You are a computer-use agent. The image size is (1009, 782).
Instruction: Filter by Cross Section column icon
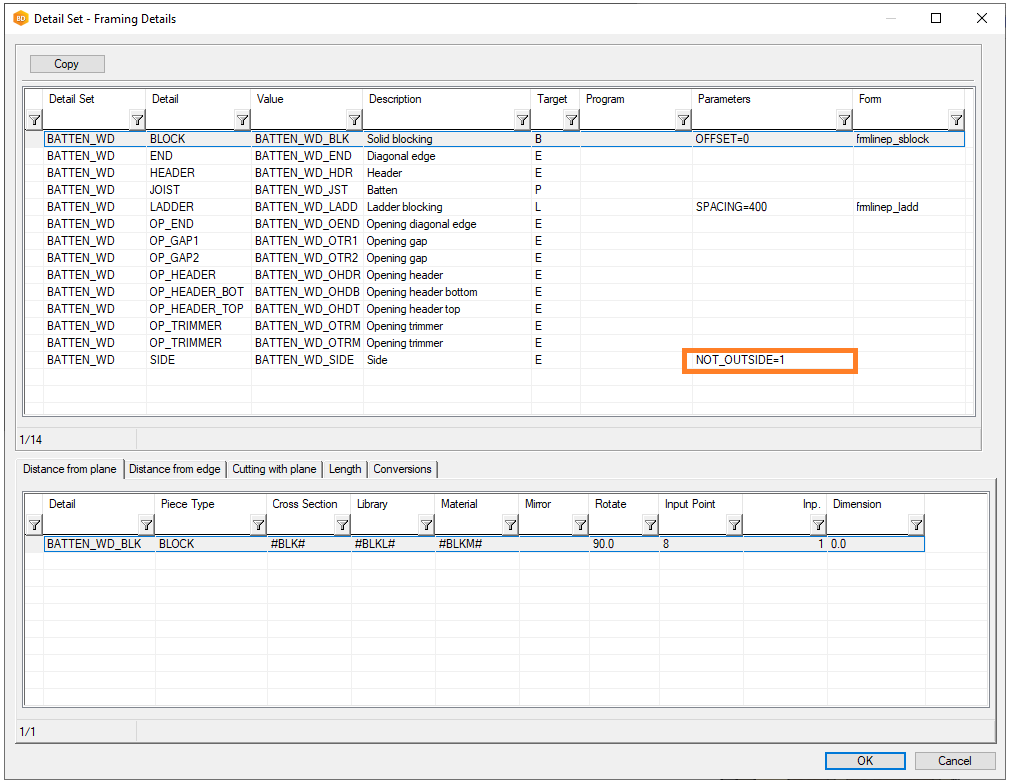(x=342, y=525)
